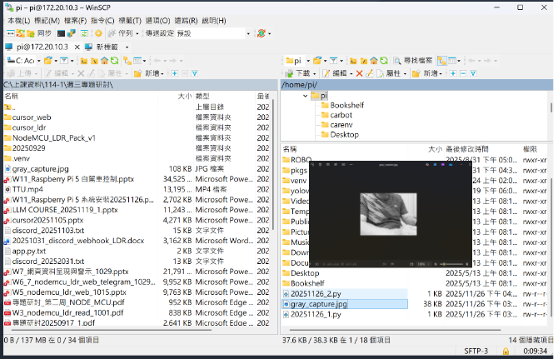This screenshot has width=554, height=360.
Task: Sort remote list by 最後修改時間 column header
Action: pyautogui.click(x=467, y=149)
